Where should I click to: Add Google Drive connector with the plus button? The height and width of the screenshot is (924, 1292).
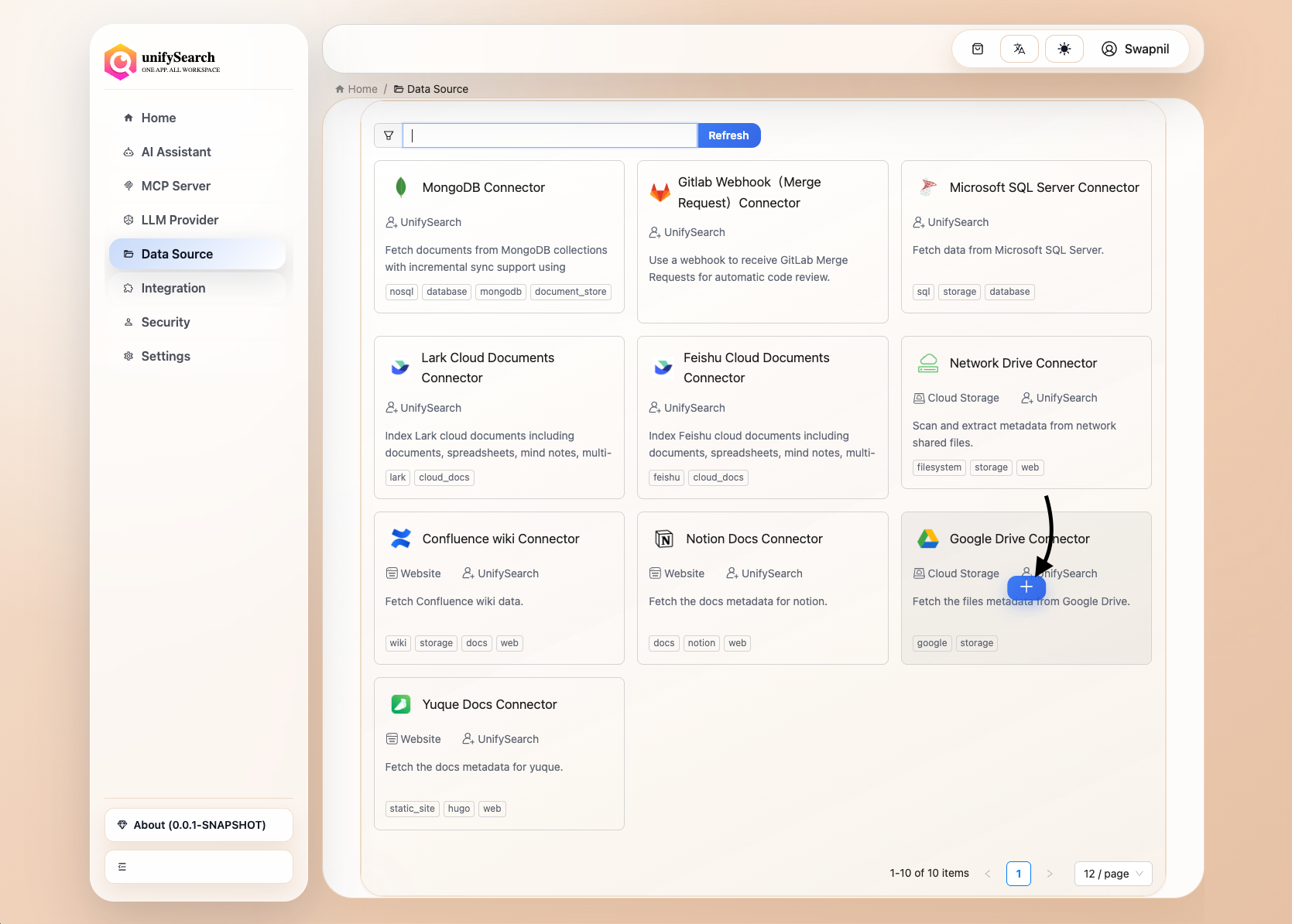click(1026, 588)
